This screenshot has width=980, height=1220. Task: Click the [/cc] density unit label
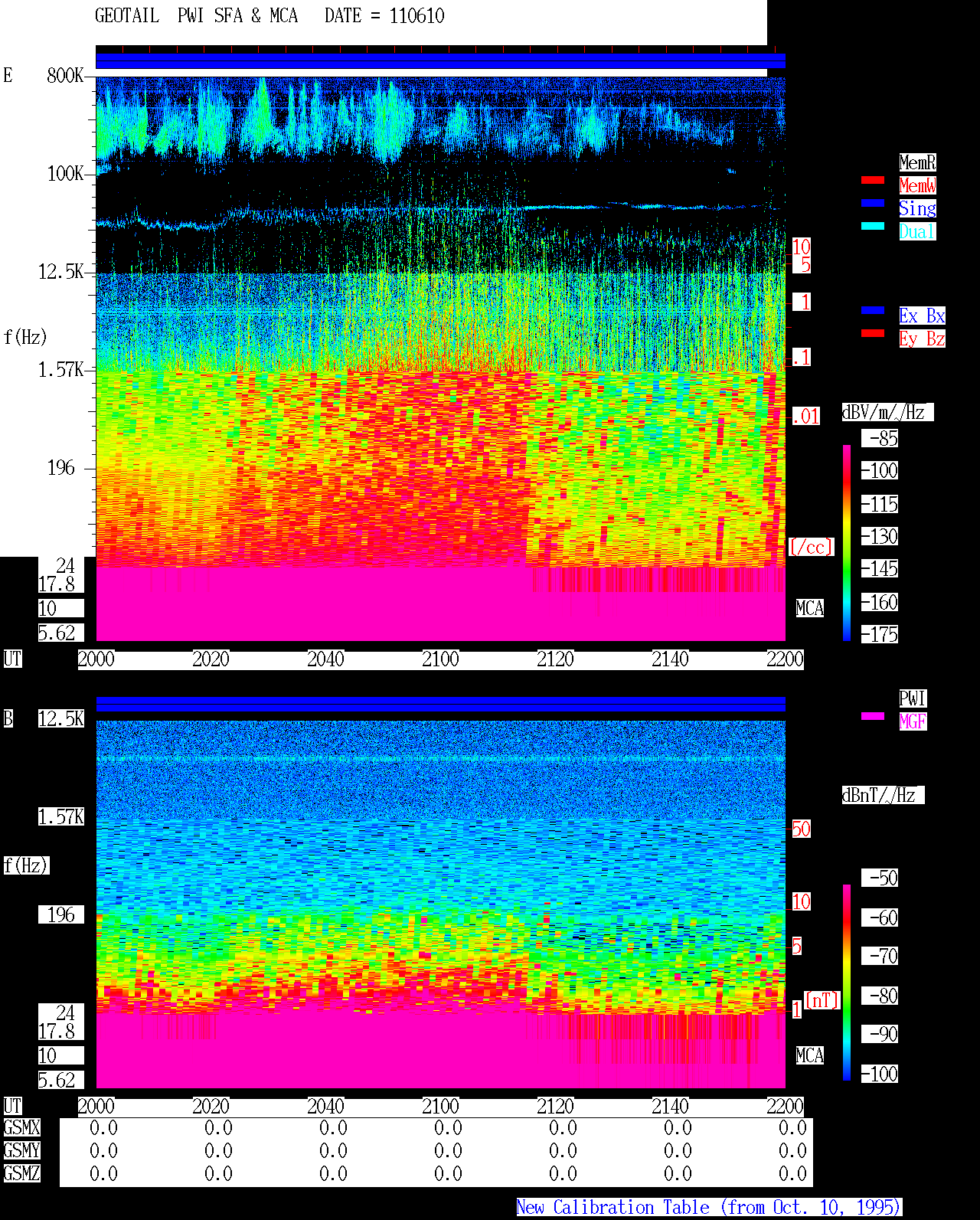811,547
